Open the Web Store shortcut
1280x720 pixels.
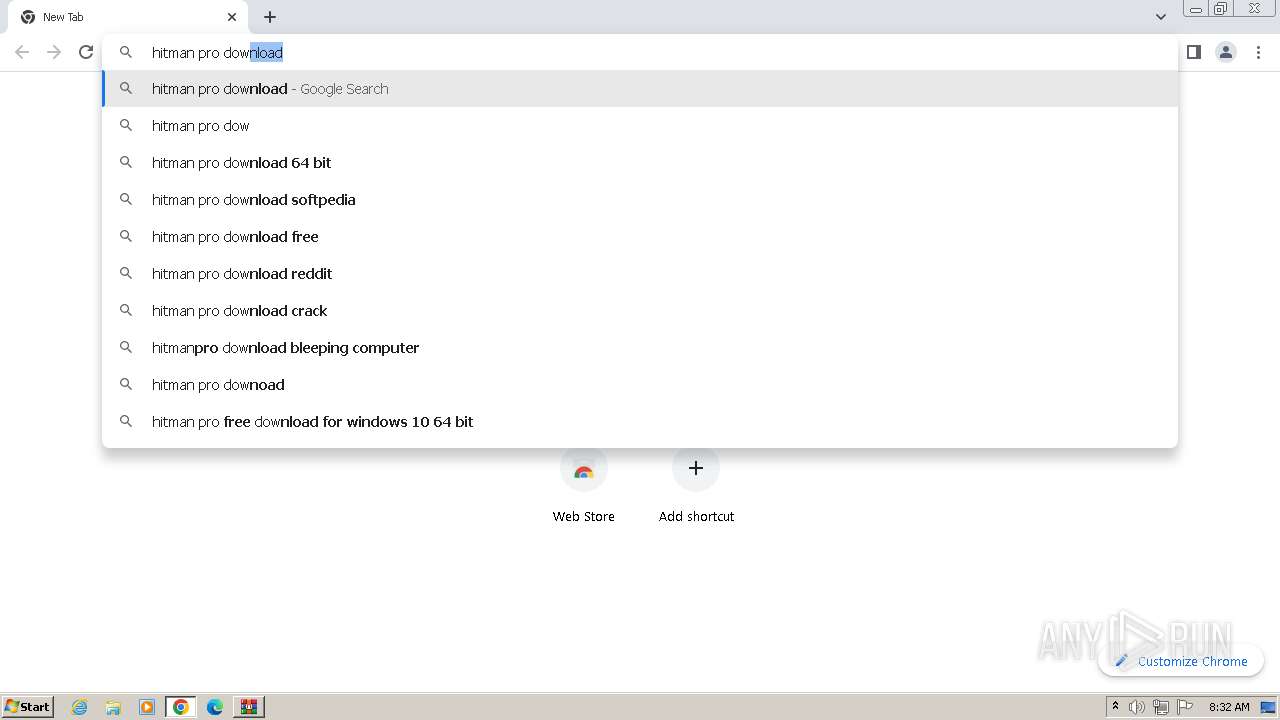pyautogui.click(x=584, y=486)
